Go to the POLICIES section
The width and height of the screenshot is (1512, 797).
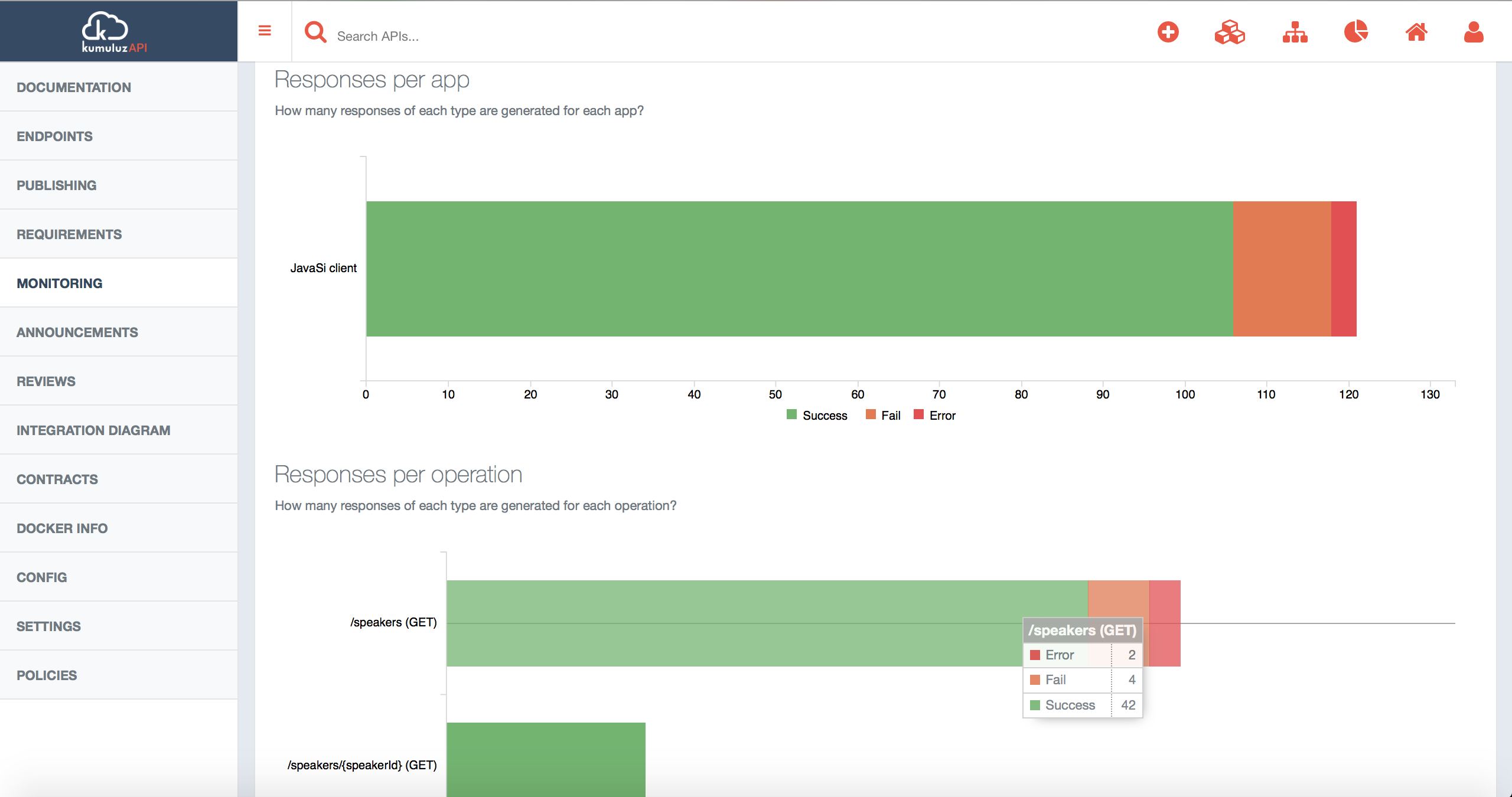click(47, 675)
